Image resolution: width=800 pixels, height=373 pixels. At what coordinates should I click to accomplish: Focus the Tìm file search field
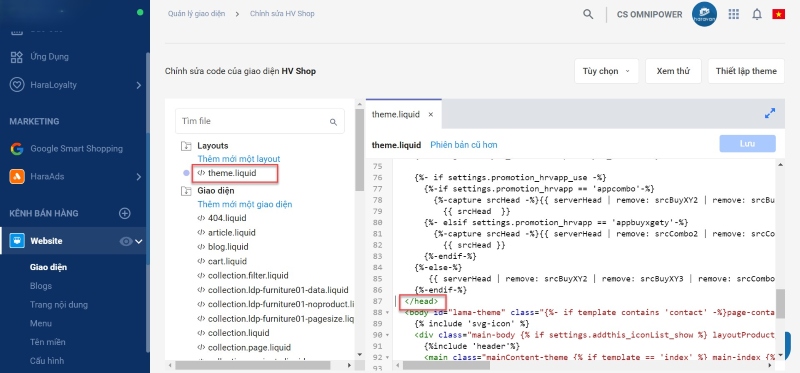pyautogui.click(x=260, y=121)
